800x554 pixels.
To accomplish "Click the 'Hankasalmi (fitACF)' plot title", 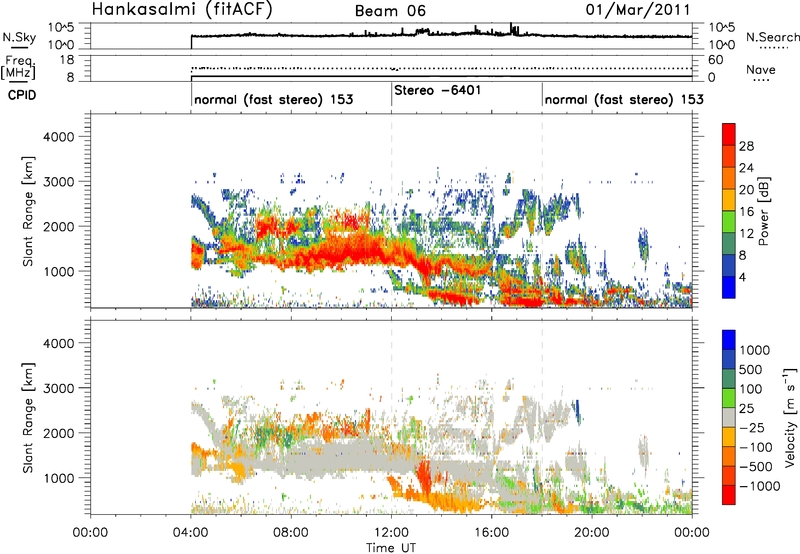I will pos(182,9).
